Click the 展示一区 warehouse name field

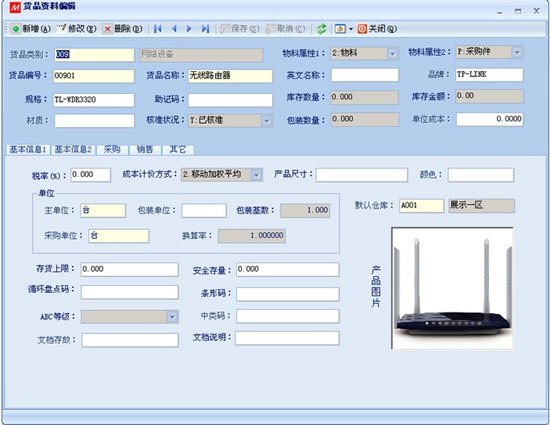482,206
